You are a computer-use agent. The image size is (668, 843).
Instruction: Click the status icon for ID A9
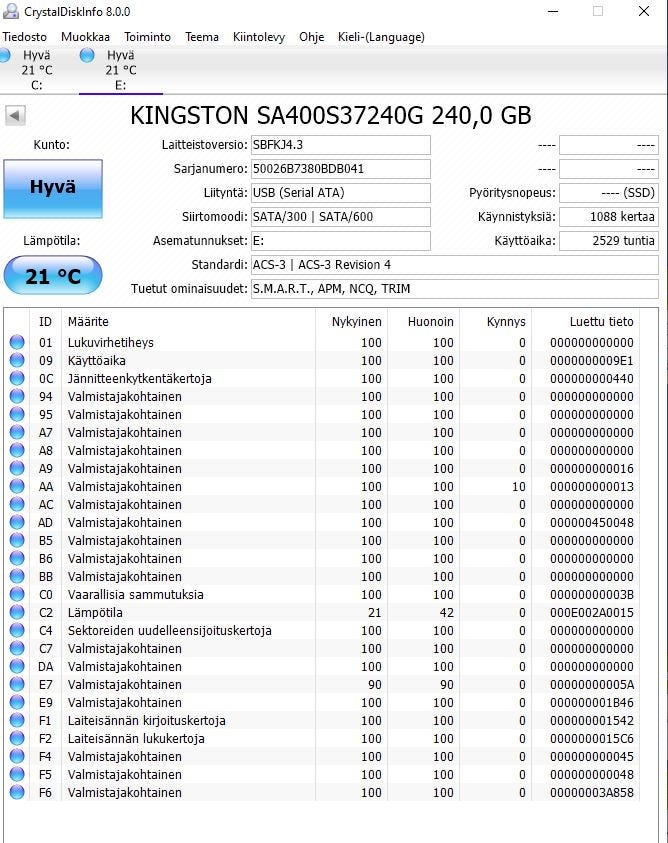pyautogui.click(x=17, y=468)
